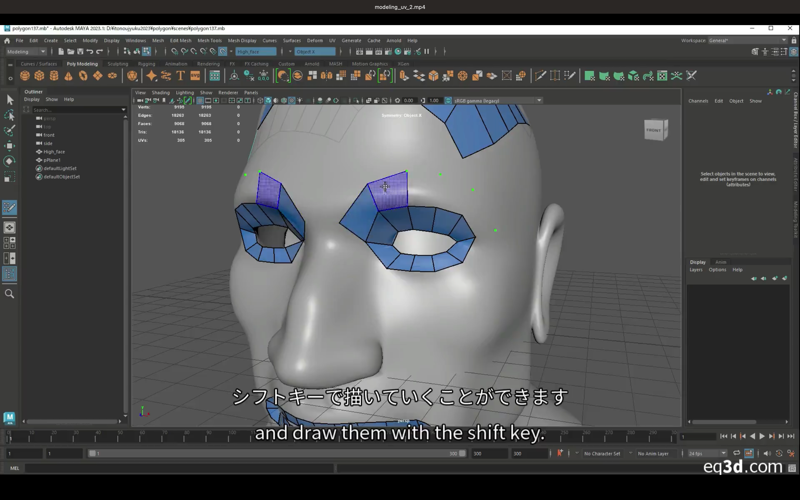Select the arrow Select tool in toolbox
800x500 pixels.
(x=10, y=100)
